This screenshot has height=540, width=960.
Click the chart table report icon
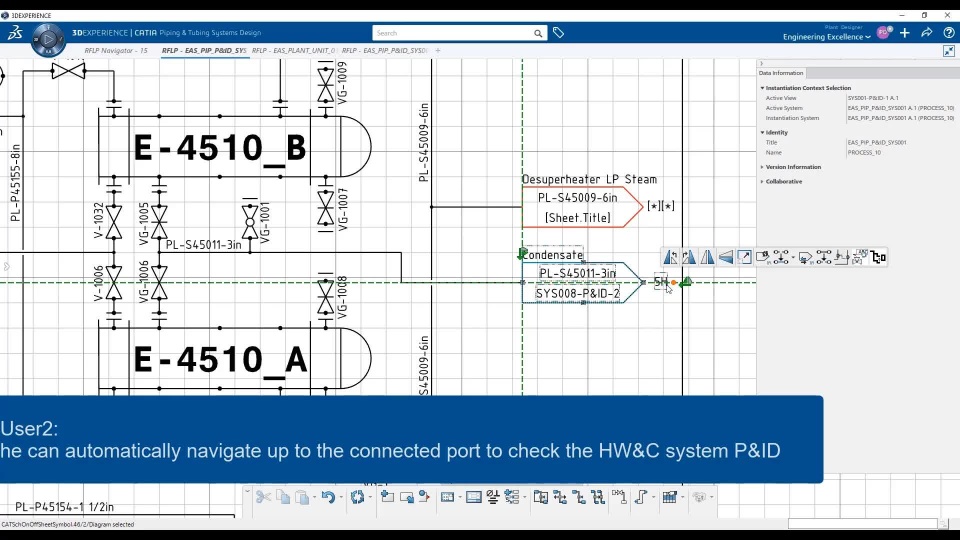pyautogui.click(x=669, y=497)
